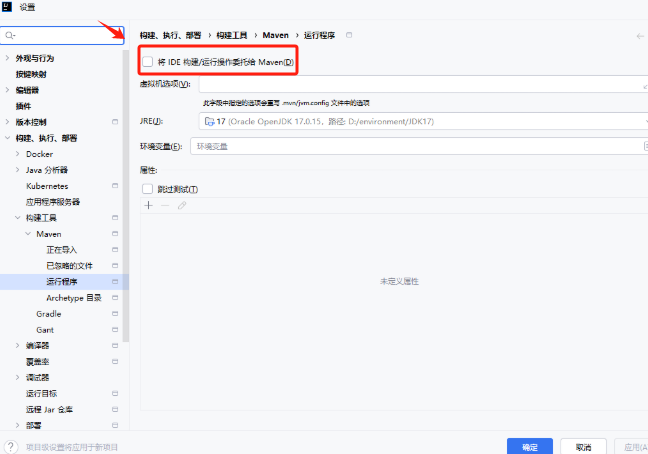Screen dimensions: 648x454
Task: Expand the 版本控制 tree node
Action: [7, 122]
